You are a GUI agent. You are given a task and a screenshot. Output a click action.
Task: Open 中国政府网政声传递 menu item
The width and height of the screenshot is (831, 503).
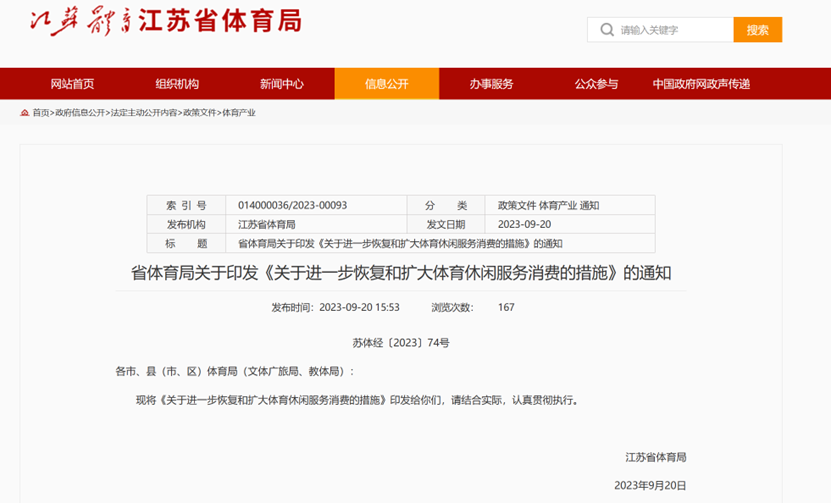point(701,84)
